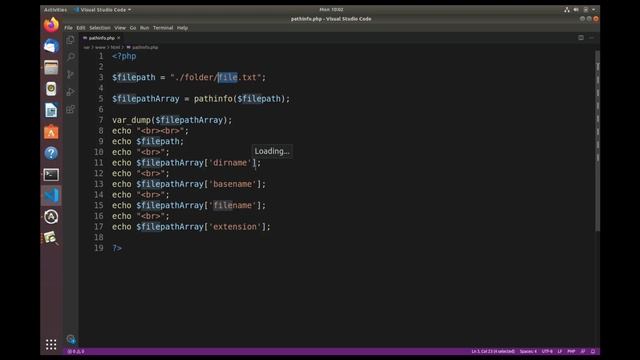Open the Files manager from dock
Screen dimensions: 640x360
[x=51, y=67]
